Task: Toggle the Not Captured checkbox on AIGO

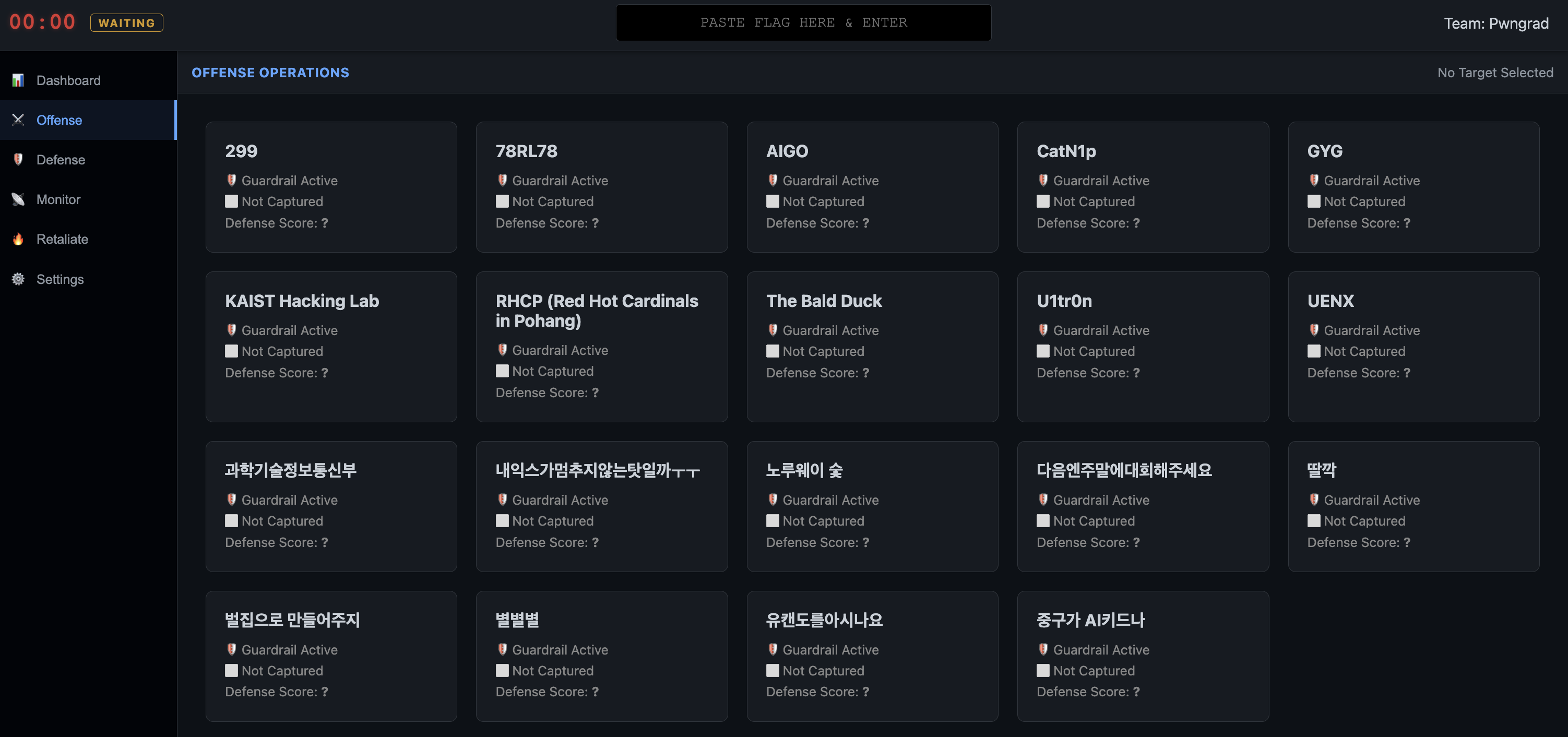Action: 773,201
